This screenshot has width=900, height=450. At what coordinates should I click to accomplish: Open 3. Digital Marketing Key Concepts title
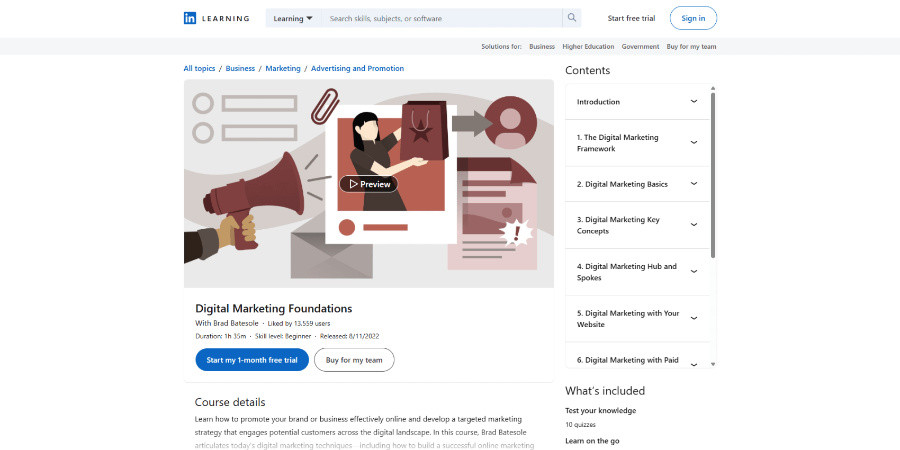coord(618,225)
